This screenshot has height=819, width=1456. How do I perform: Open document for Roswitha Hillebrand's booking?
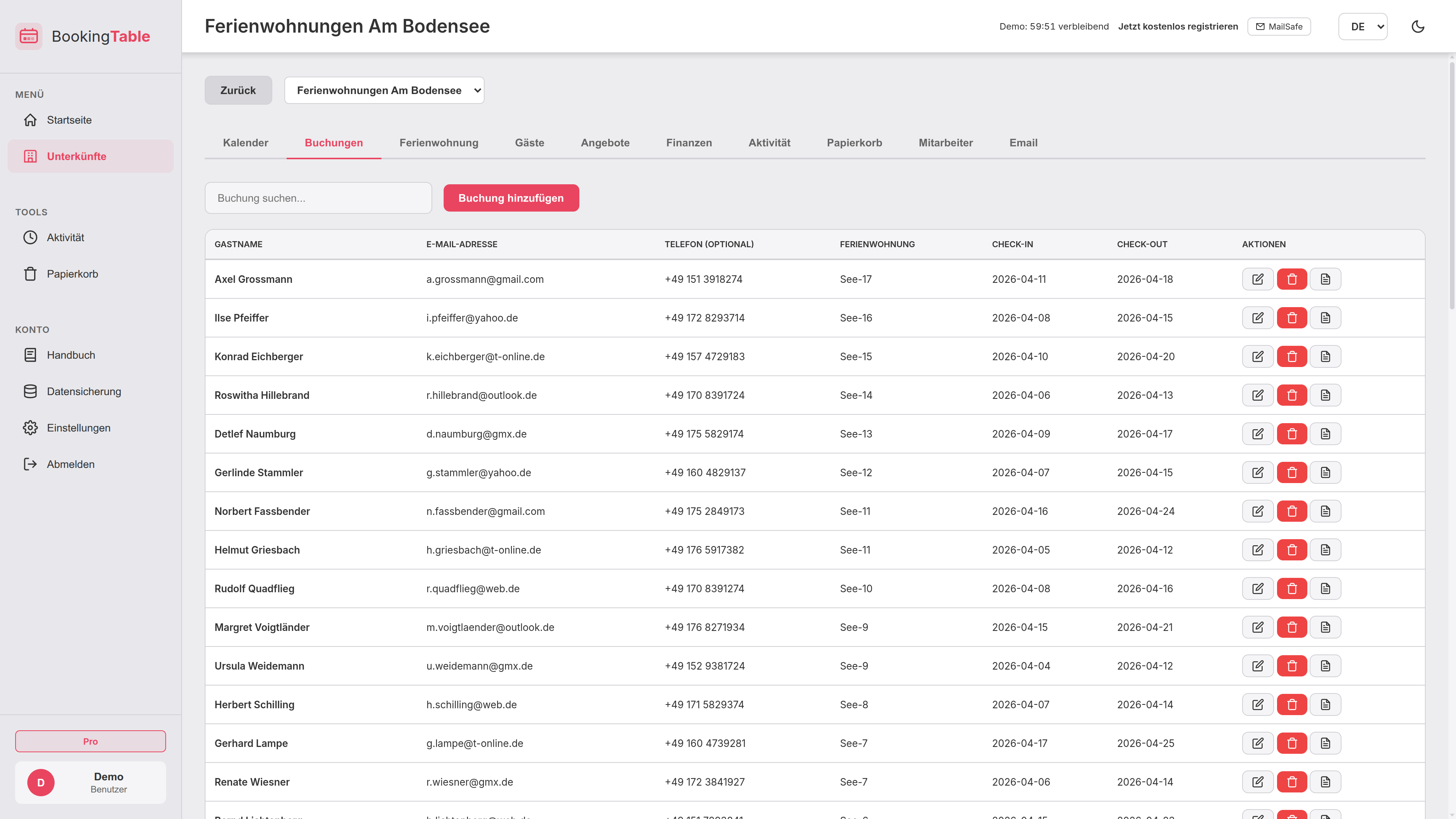(1326, 395)
